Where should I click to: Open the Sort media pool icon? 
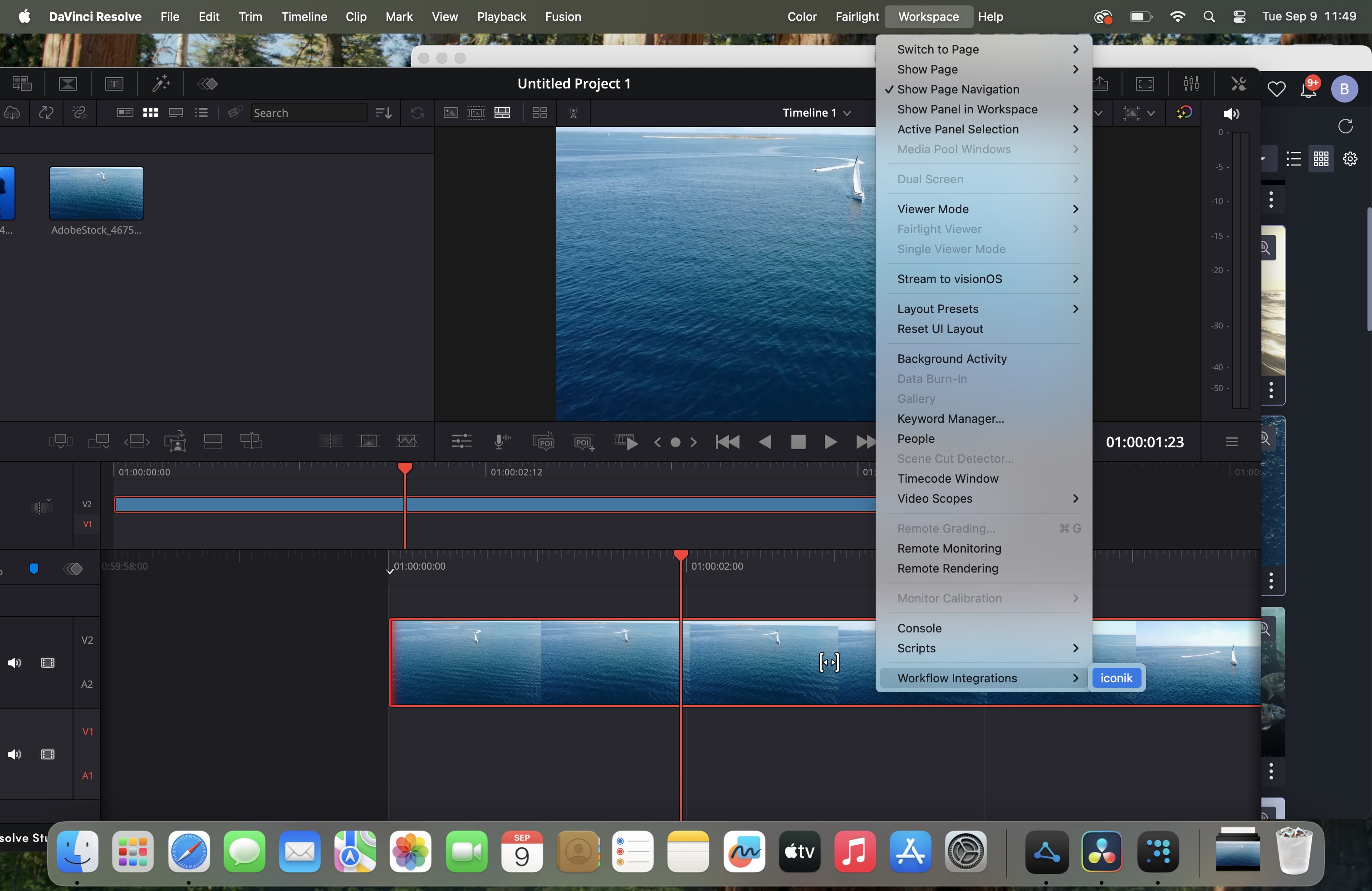[x=383, y=113]
